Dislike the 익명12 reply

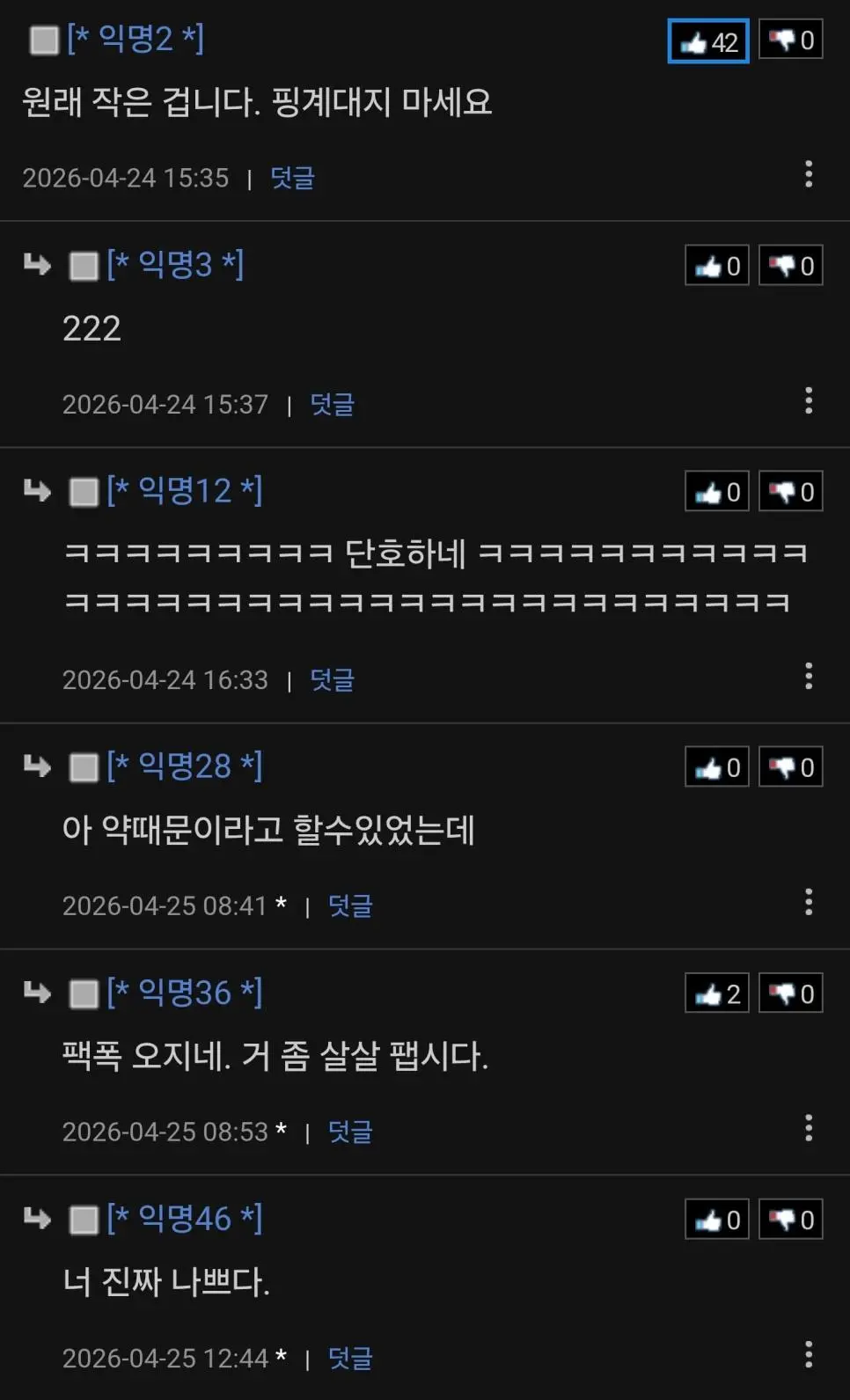791,492
